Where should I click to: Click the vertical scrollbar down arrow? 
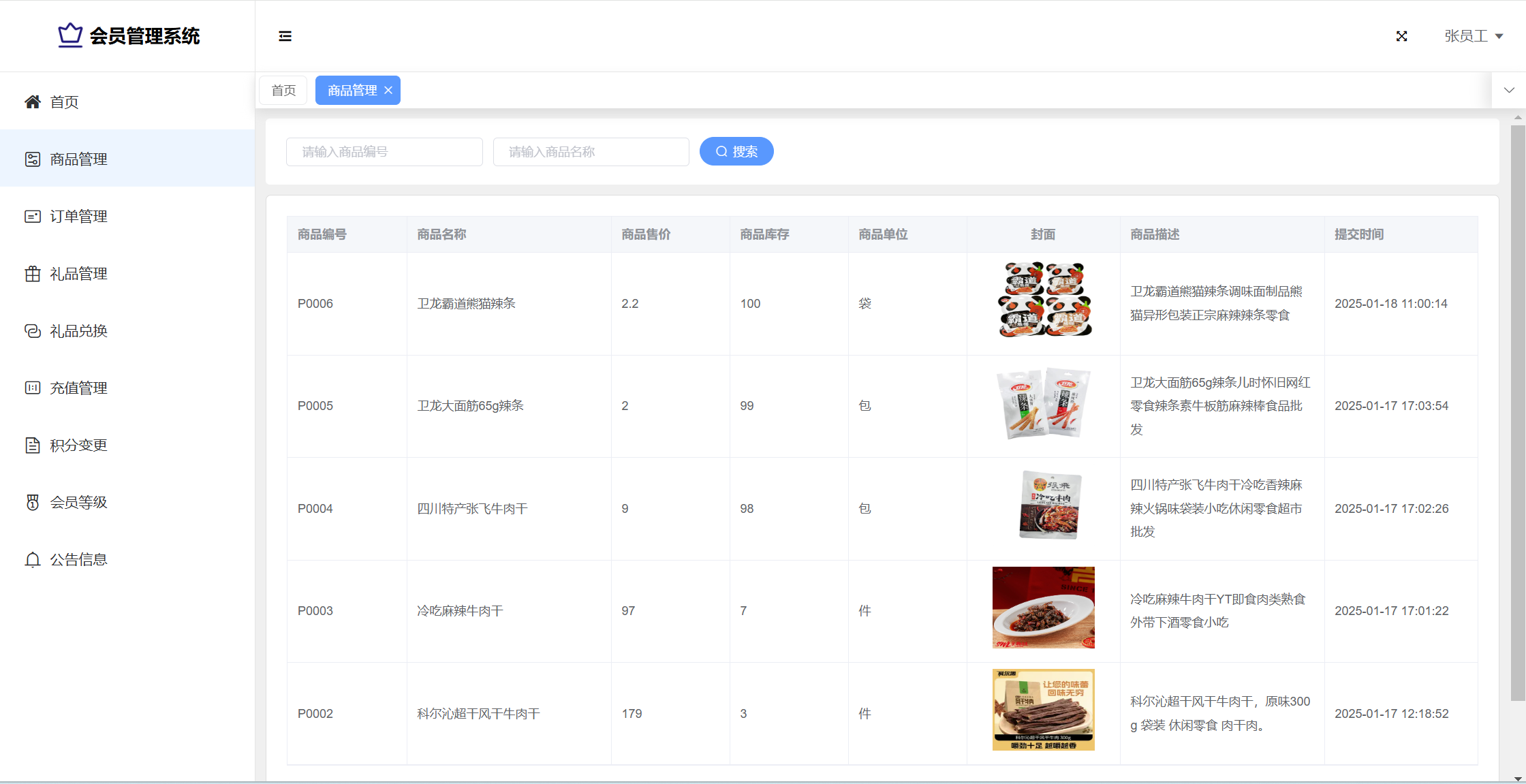pyautogui.click(x=1518, y=778)
